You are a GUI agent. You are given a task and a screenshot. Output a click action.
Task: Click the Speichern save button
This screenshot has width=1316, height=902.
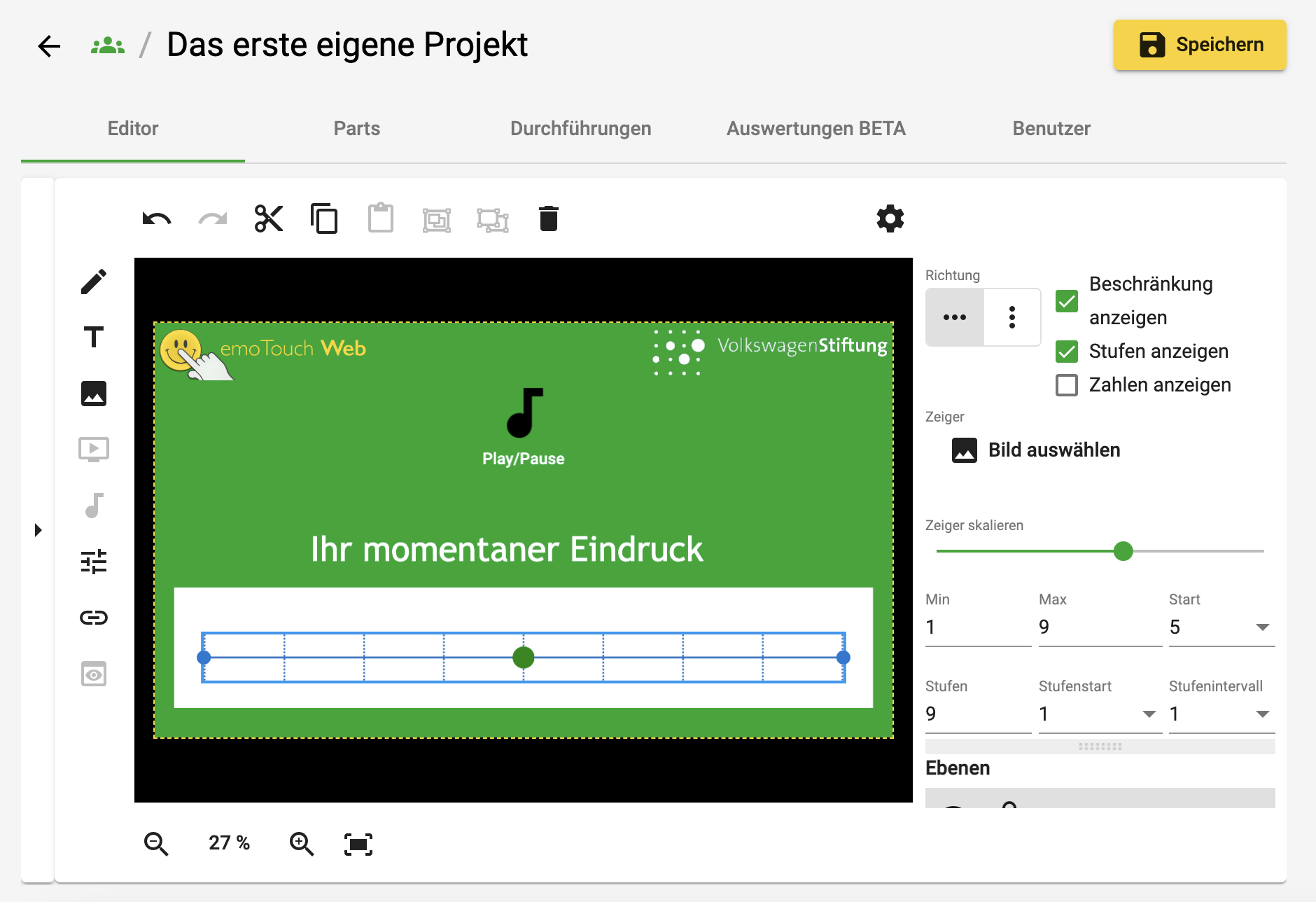pyautogui.click(x=1200, y=45)
